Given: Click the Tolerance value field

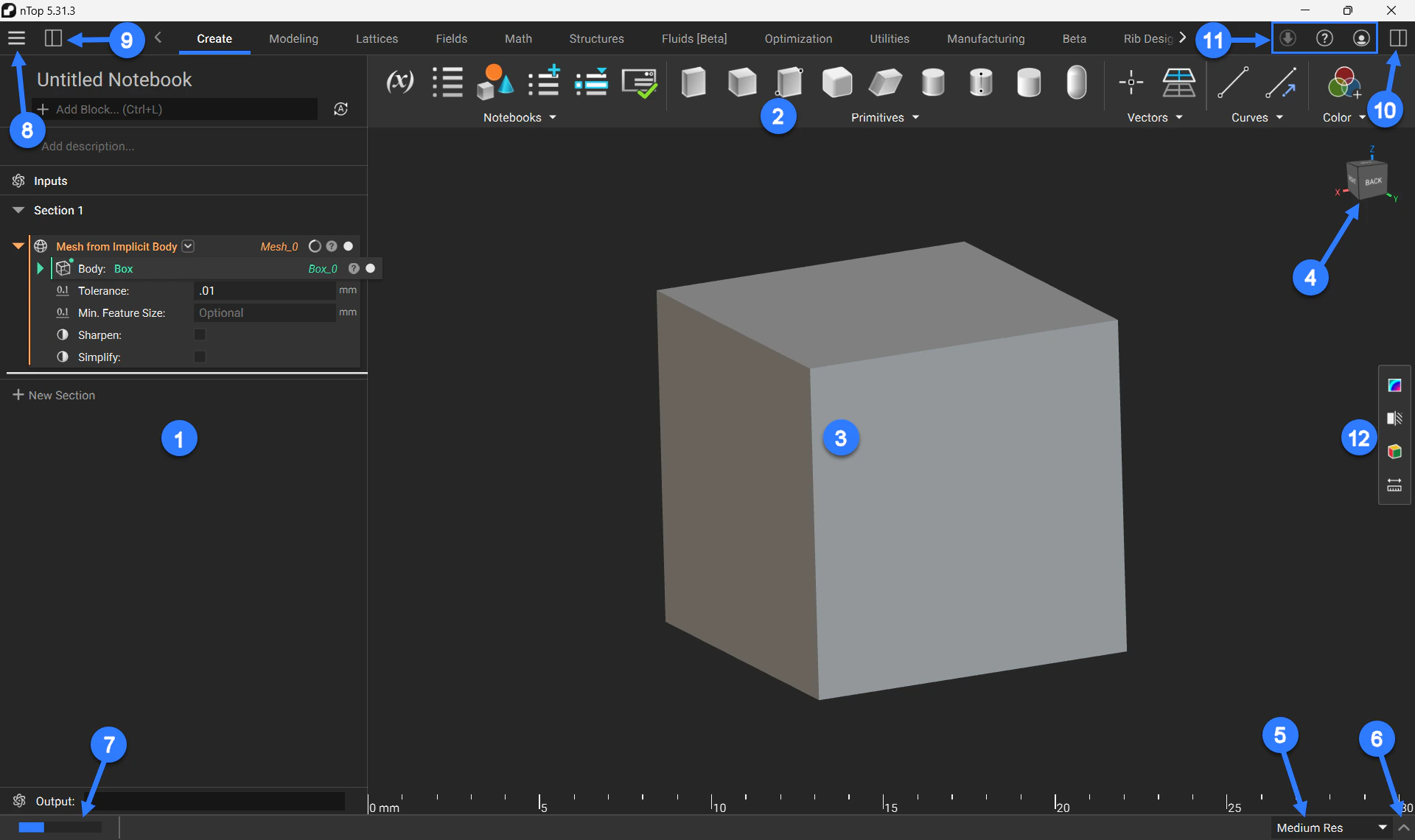Looking at the screenshot, I should [264, 291].
